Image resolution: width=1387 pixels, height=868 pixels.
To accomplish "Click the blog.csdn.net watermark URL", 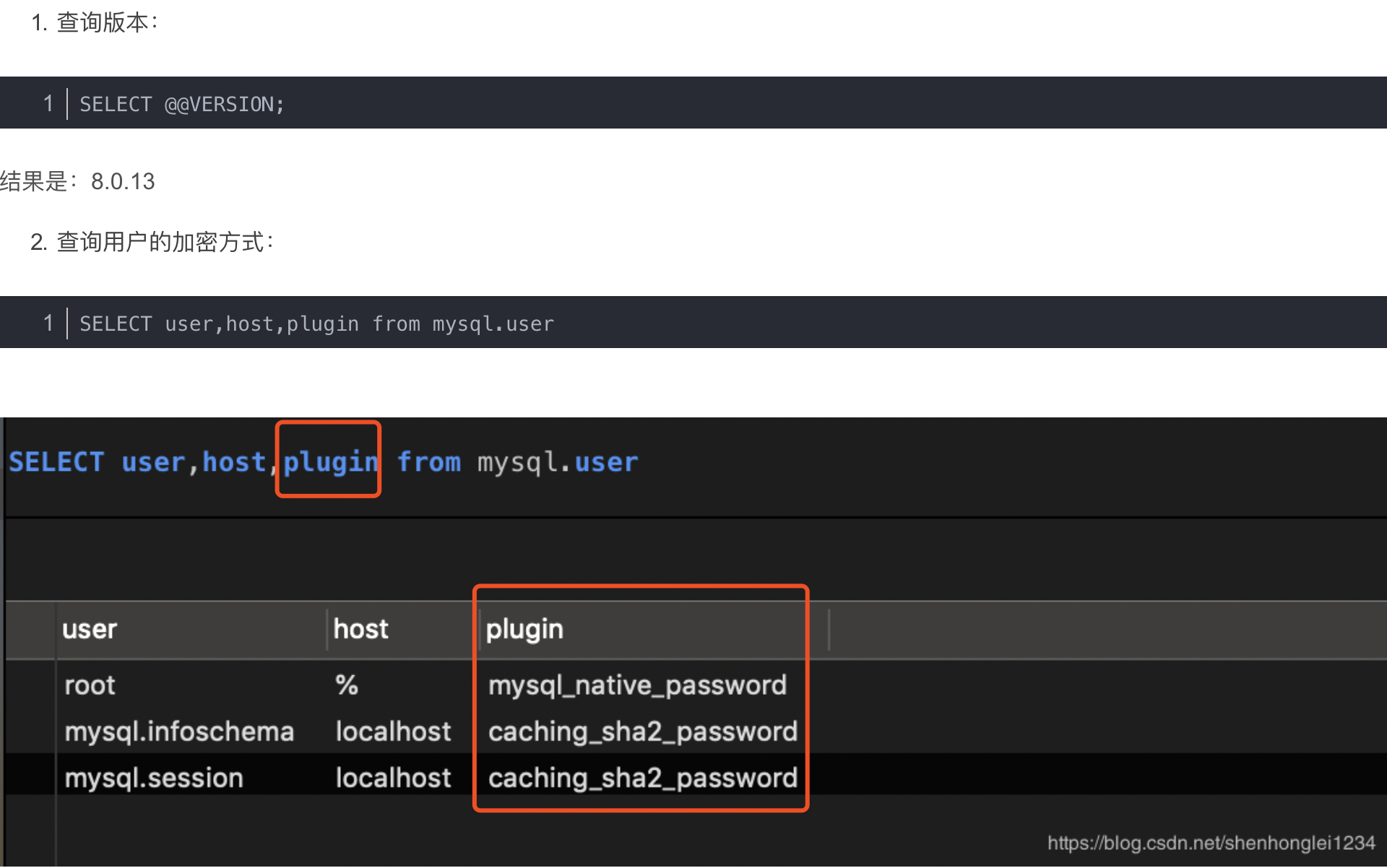I will tap(1211, 843).
